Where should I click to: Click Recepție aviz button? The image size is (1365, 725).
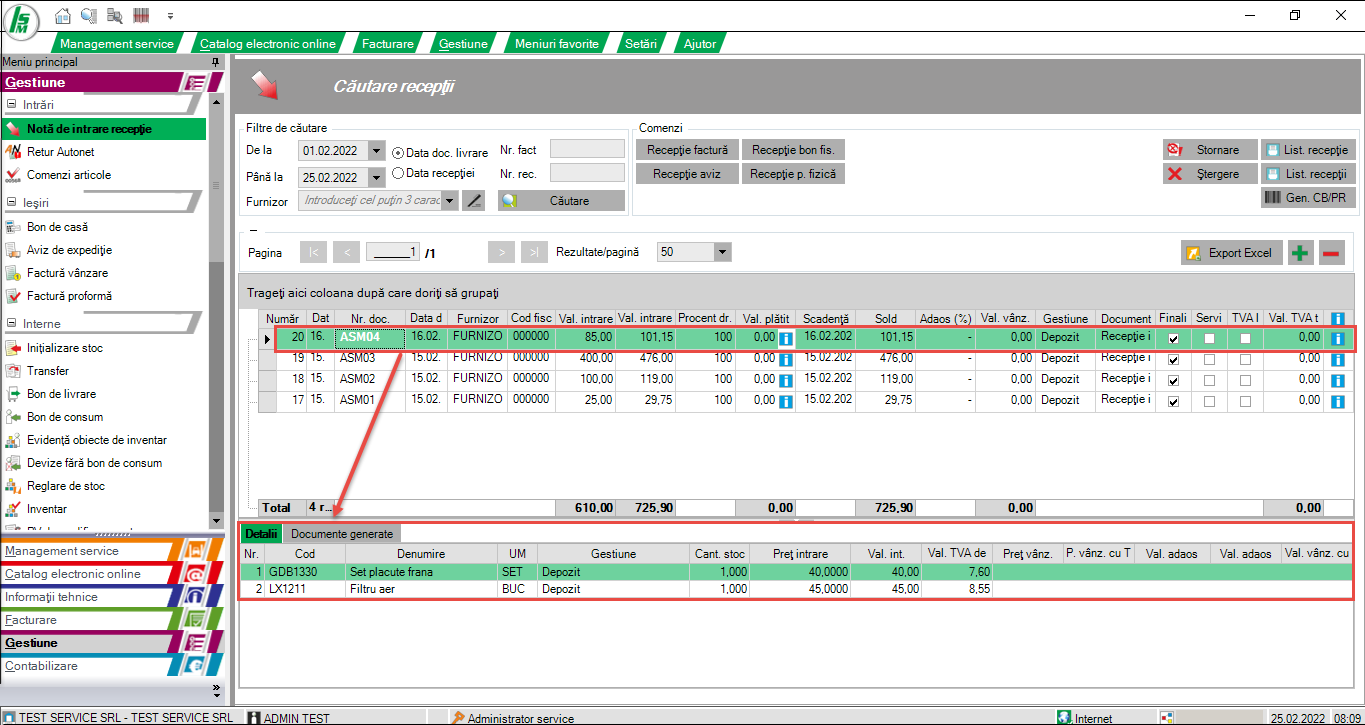pos(687,174)
